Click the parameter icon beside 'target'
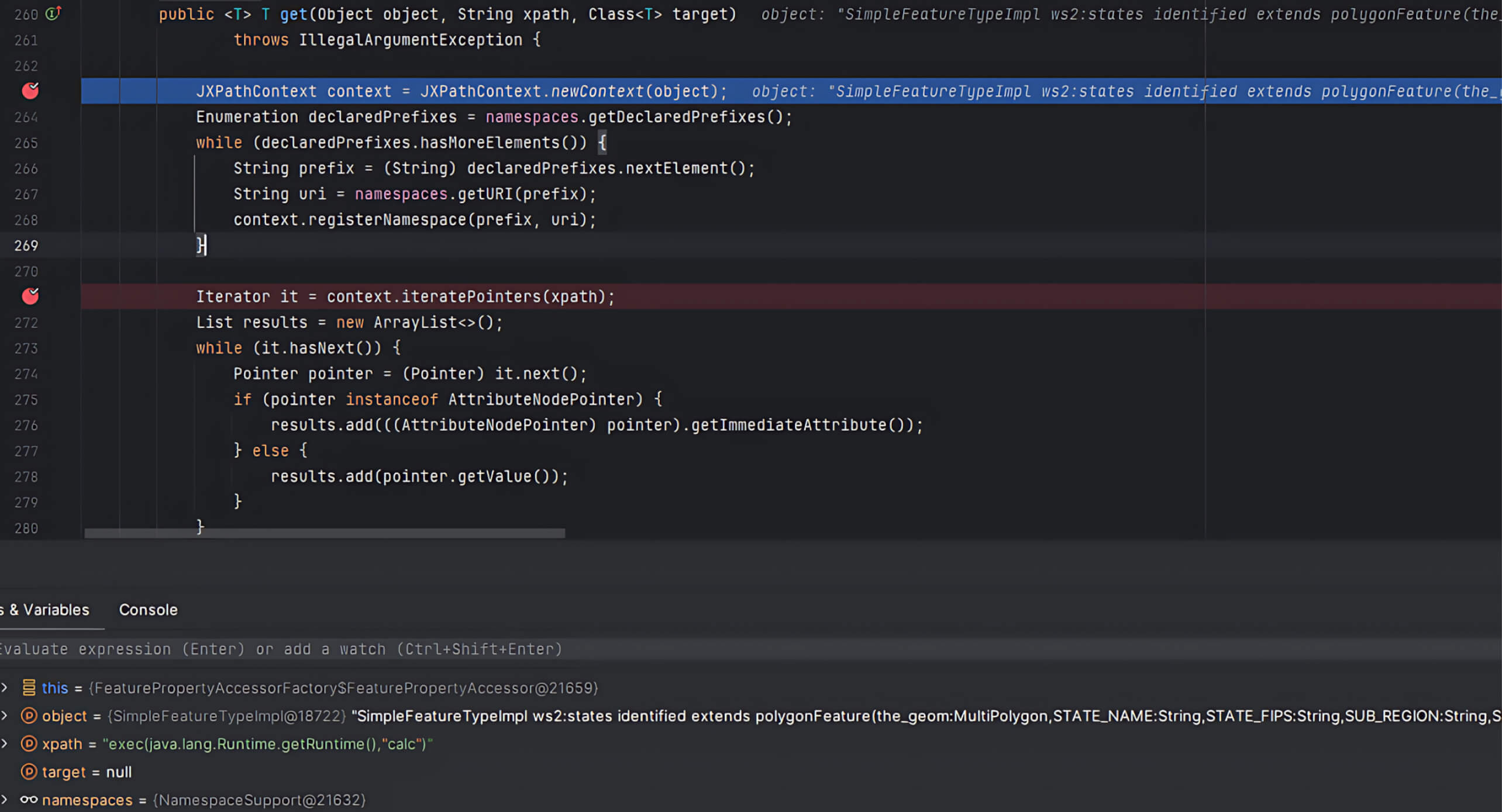 [29, 772]
